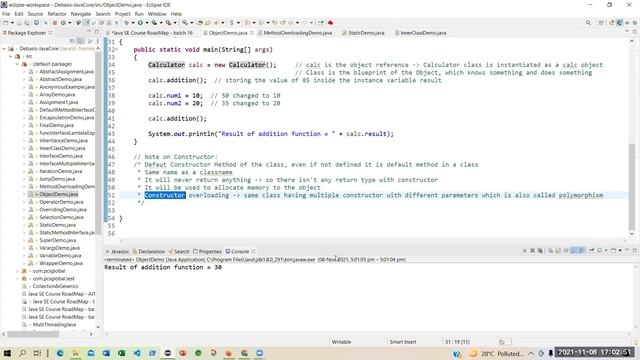640x360 pixels.
Task: Click Remove Launch X icon in Console
Action: tap(533, 251)
